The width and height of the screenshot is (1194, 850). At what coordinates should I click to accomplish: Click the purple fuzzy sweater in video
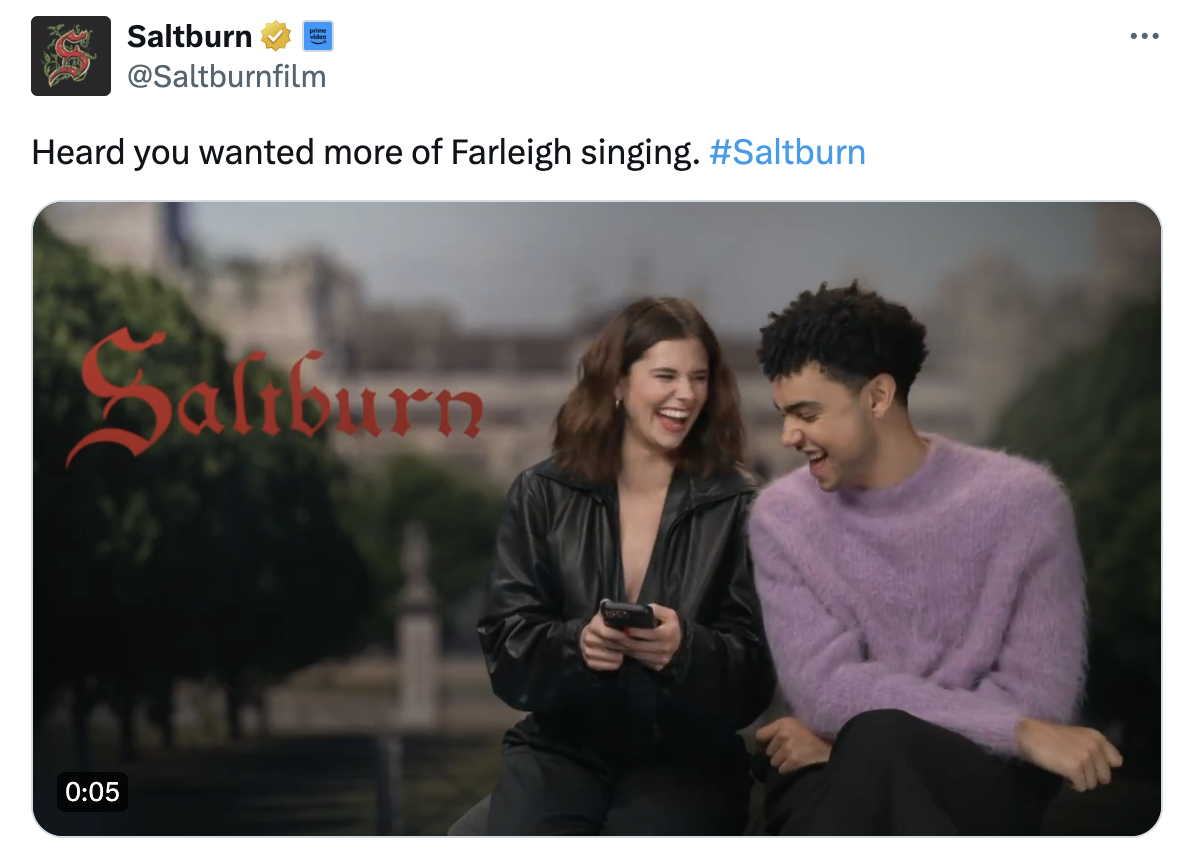click(x=916, y=586)
